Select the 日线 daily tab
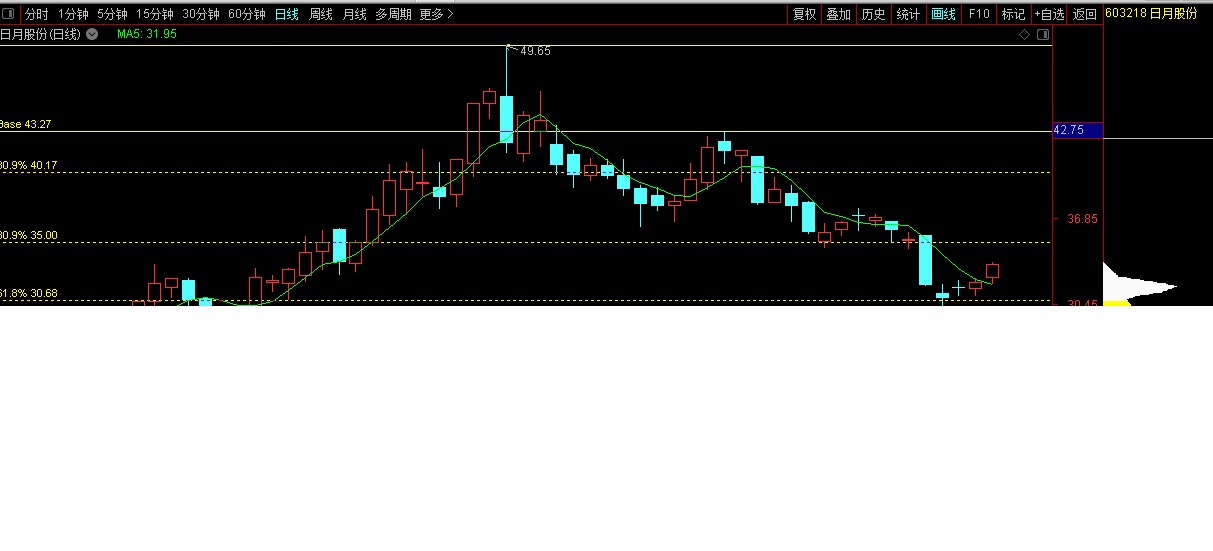 coord(287,14)
